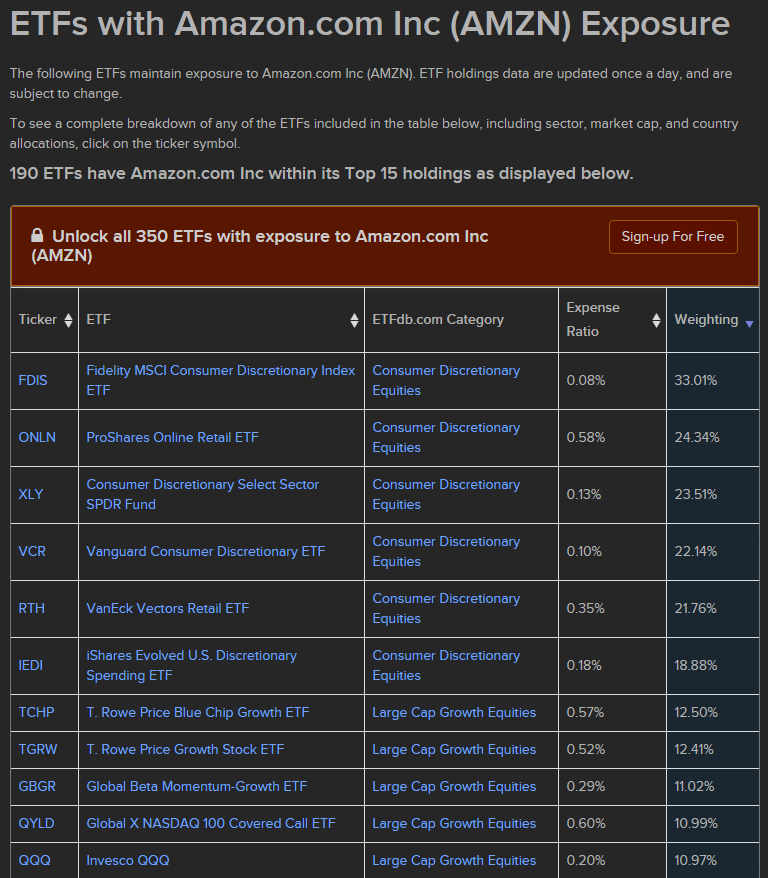Sort by Expense Ratio arrows

tap(657, 320)
